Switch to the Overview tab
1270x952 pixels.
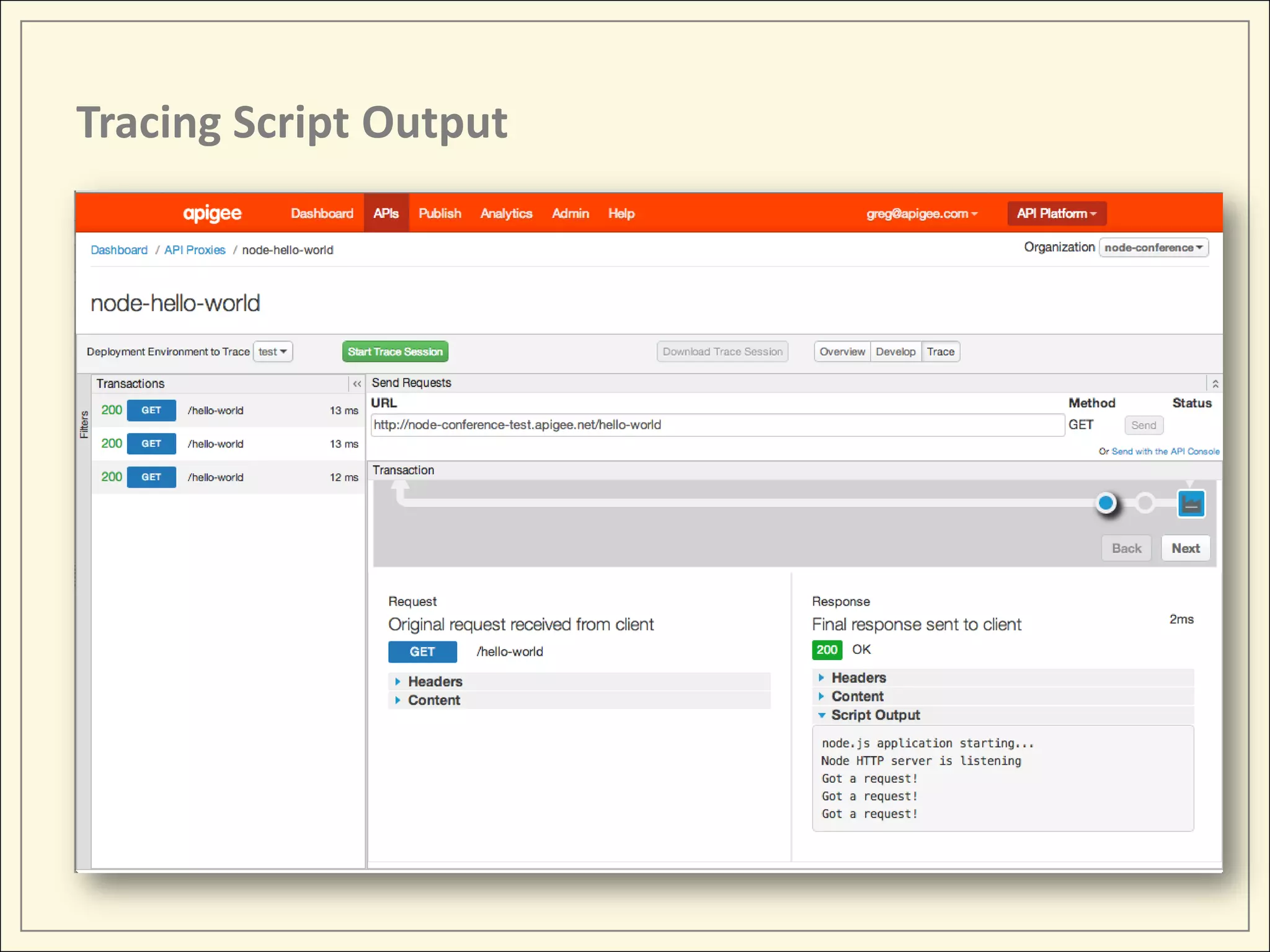pos(842,352)
